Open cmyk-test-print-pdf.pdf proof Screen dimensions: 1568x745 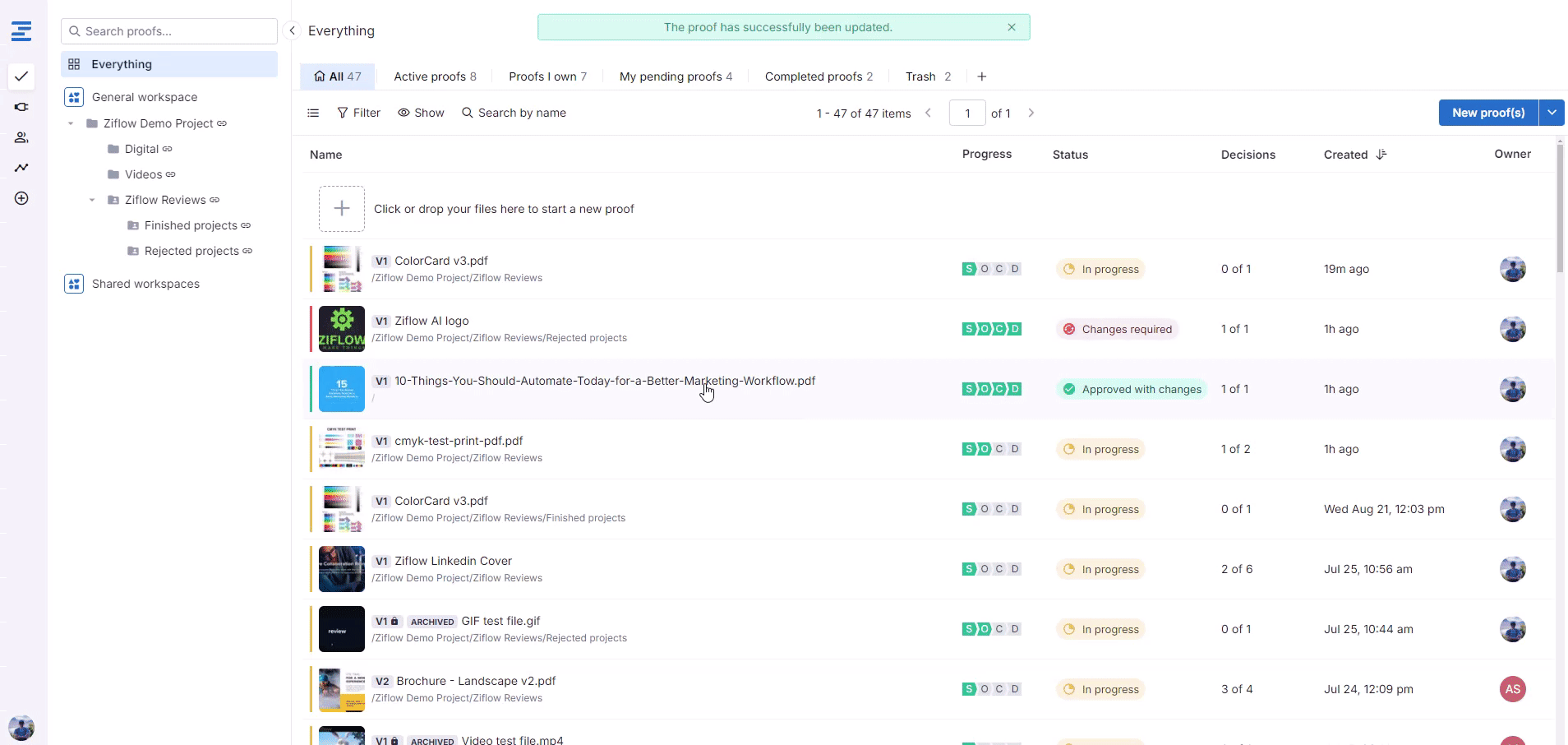pos(459,441)
